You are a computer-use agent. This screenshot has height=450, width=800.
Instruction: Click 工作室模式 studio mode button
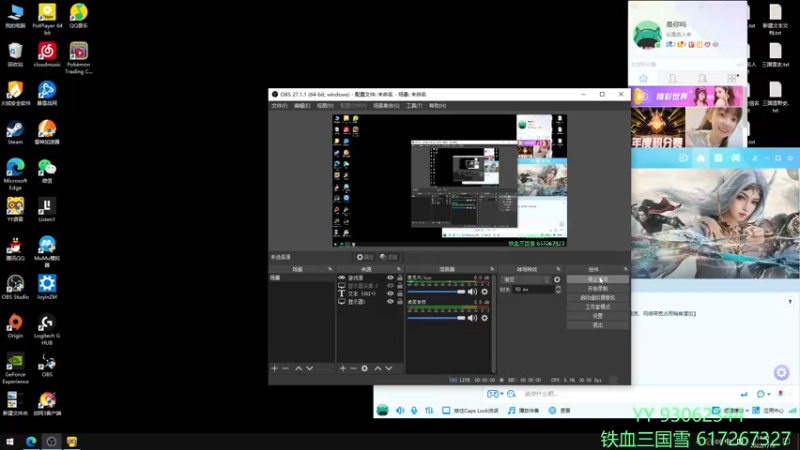597,307
